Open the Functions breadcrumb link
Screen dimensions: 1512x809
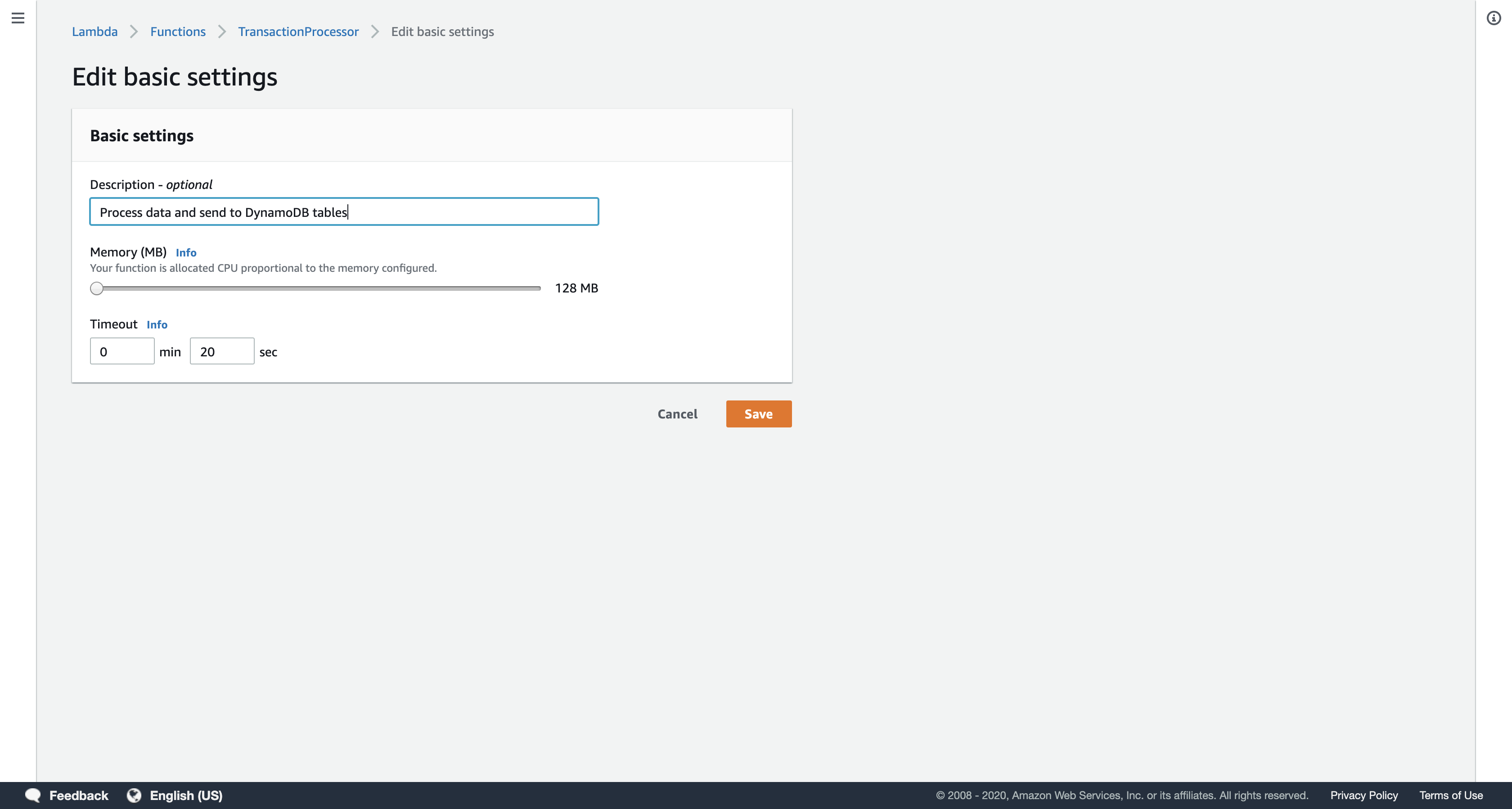pos(178,31)
